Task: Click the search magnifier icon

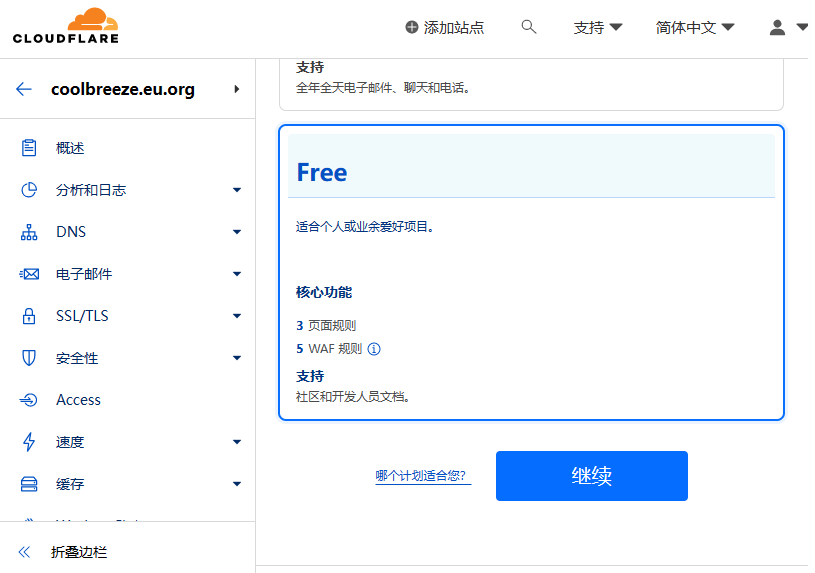Action: click(529, 27)
